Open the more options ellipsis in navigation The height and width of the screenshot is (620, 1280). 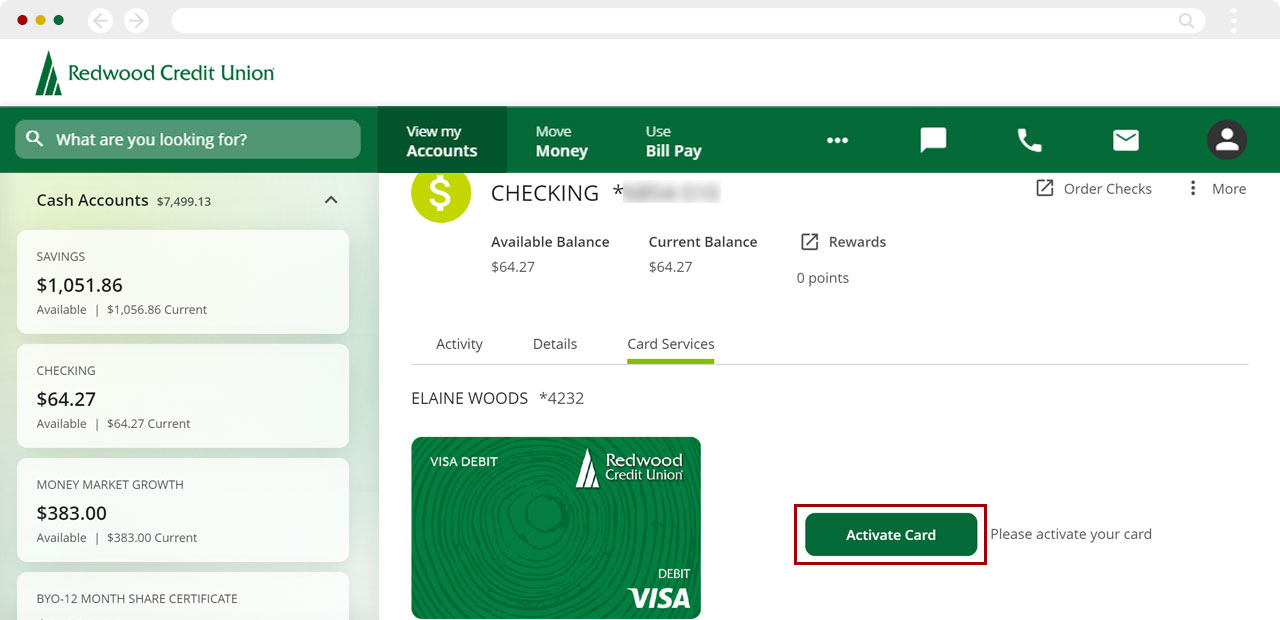837,140
